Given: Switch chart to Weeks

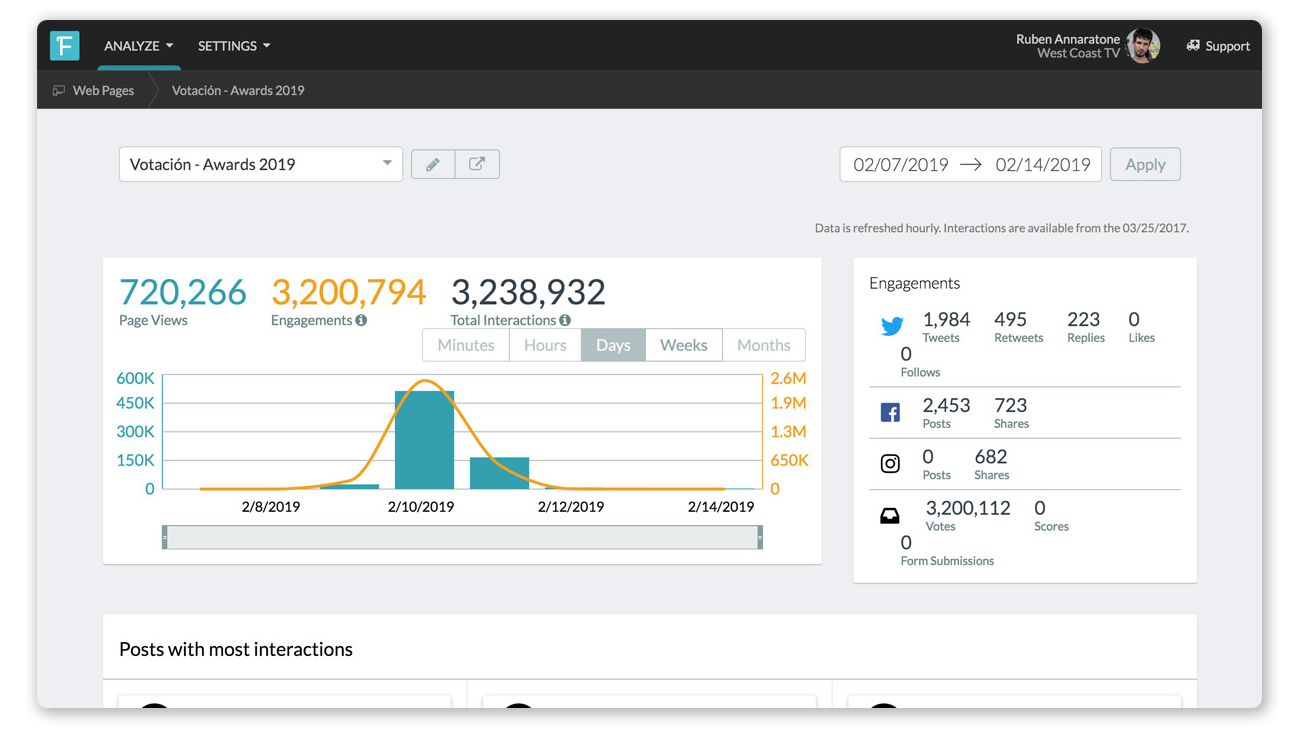Looking at the screenshot, I should point(684,345).
